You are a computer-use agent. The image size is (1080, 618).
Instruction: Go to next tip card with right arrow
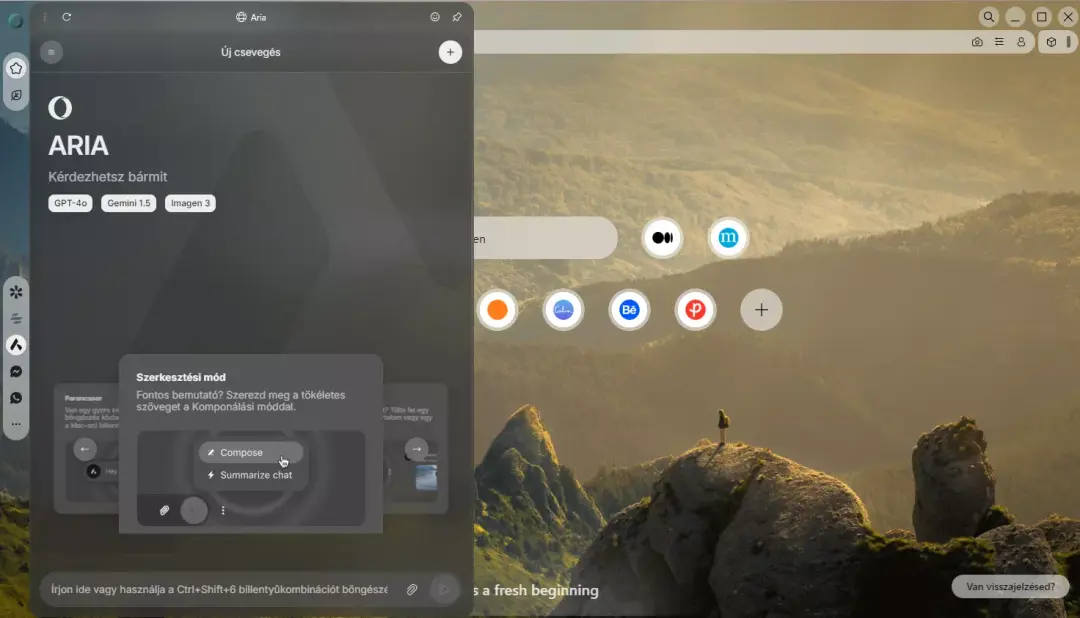[x=417, y=449]
